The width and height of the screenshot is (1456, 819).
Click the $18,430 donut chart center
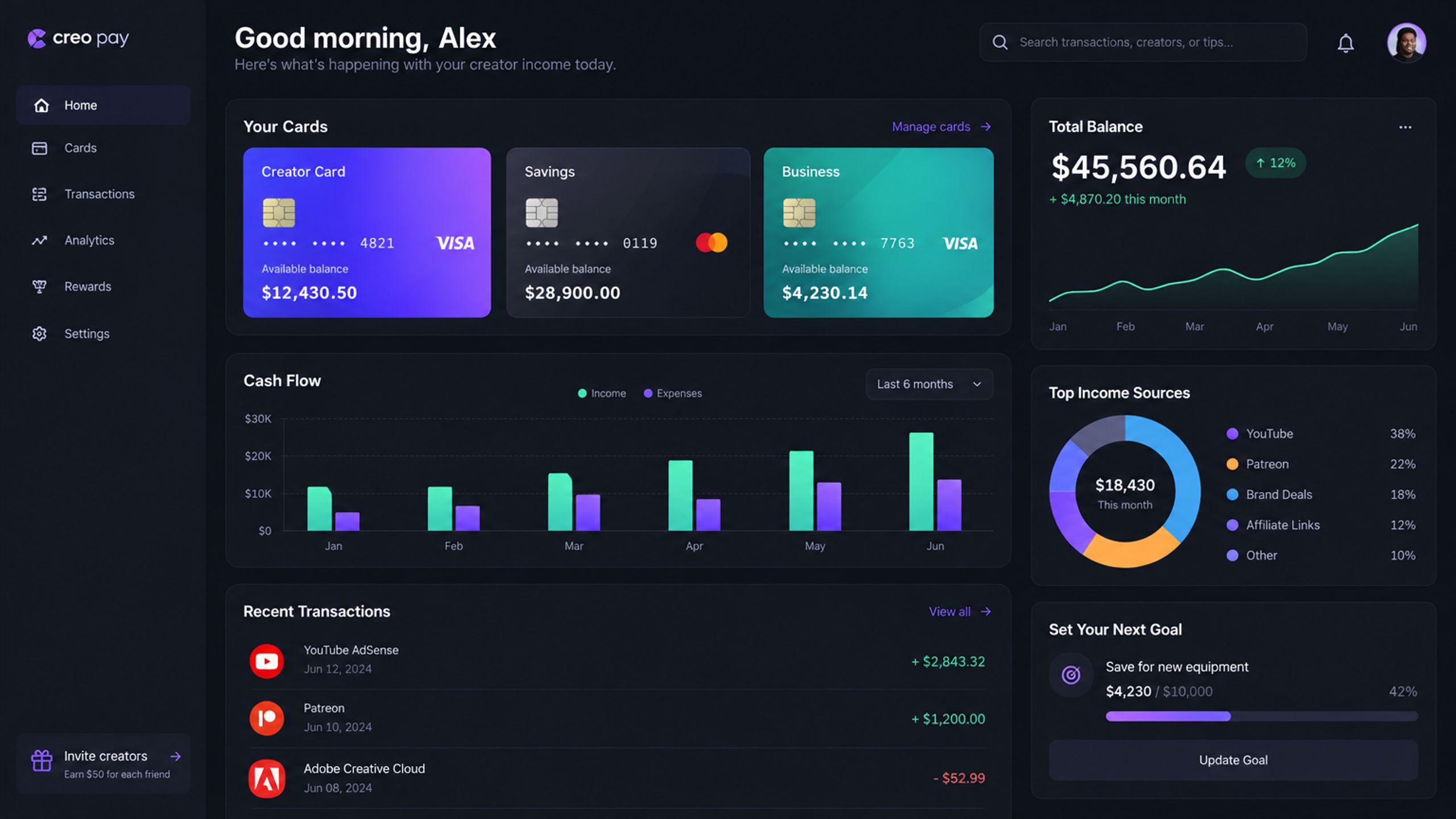pyautogui.click(x=1125, y=493)
